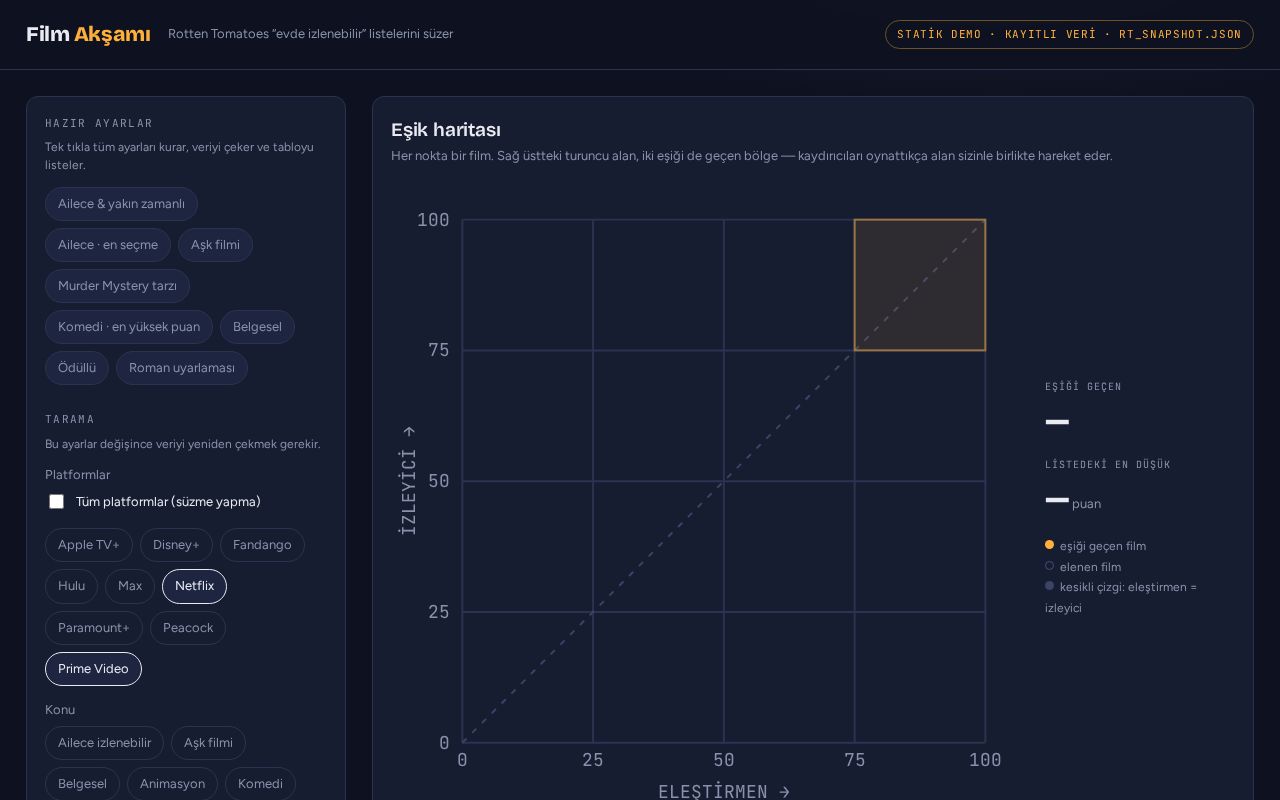Select the "Ödüllü" preset chip

(77, 368)
